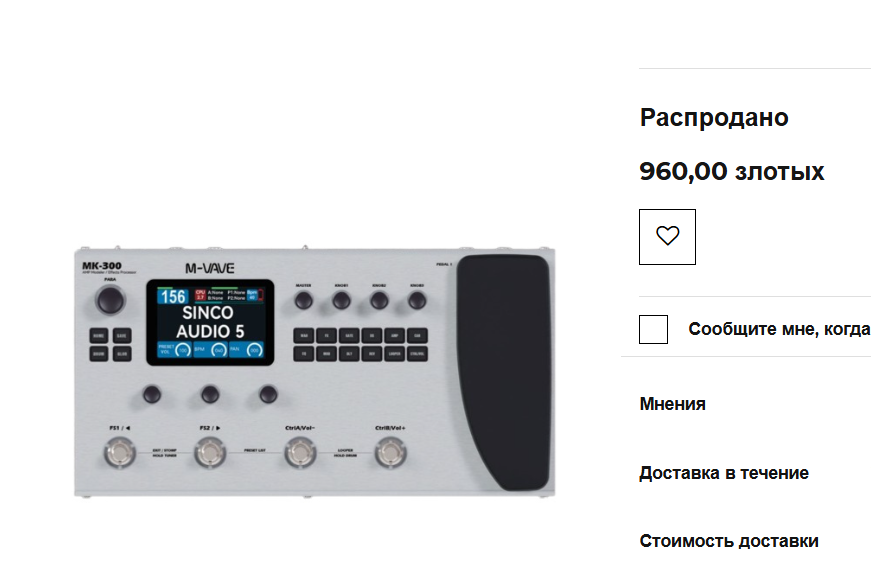Click the FS1 footswitch in the photo
Image resolution: width=871 pixels, height=575 pixels.
tap(119, 453)
